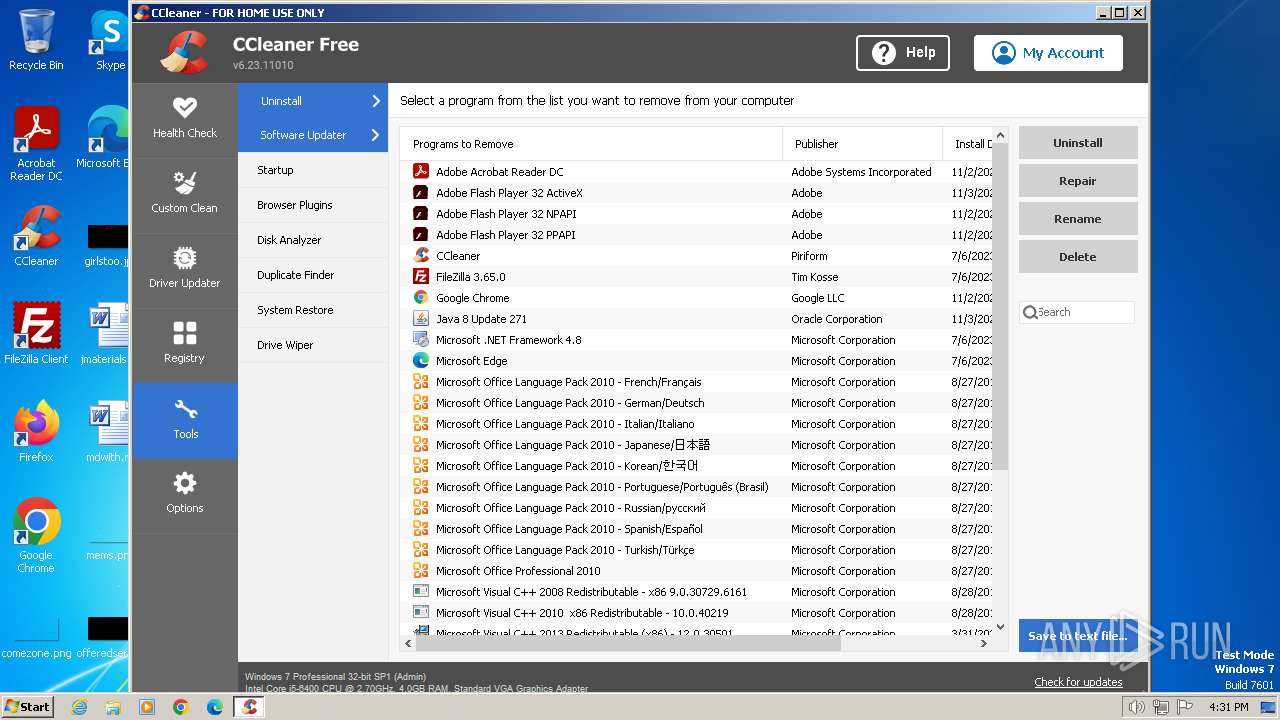Viewport: 1280px width, 720px height.
Task: Click into the Search input field
Action: [x=1085, y=313]
